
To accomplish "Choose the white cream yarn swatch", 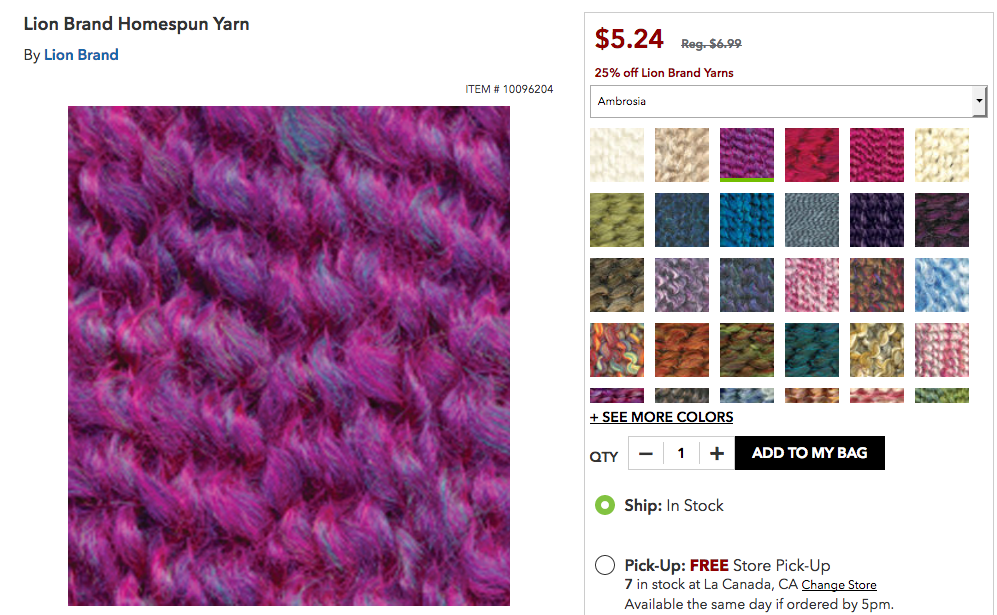I will point(616,154).
